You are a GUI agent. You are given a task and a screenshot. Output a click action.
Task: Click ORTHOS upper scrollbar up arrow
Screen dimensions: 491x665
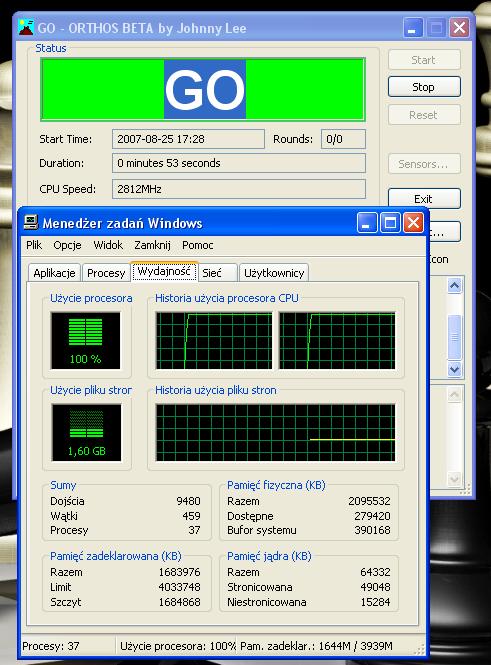455,285
